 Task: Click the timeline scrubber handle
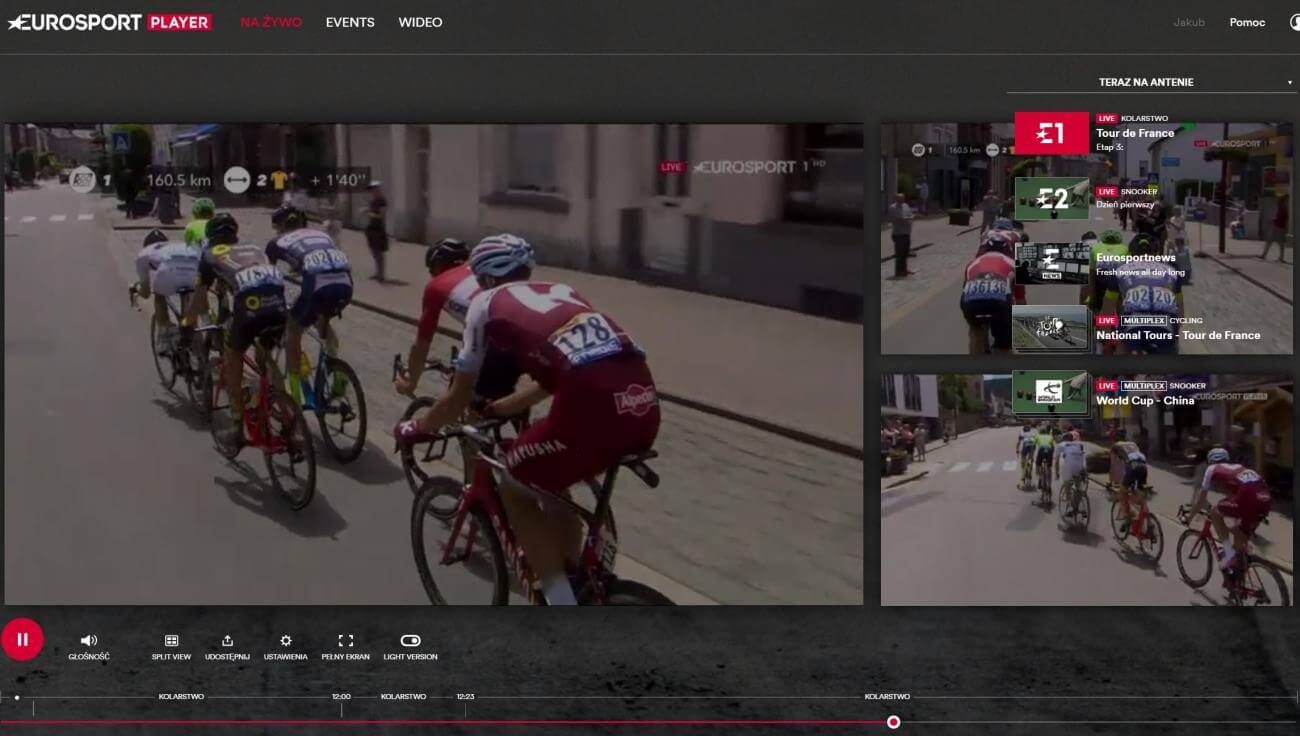[x=893, y=722]
